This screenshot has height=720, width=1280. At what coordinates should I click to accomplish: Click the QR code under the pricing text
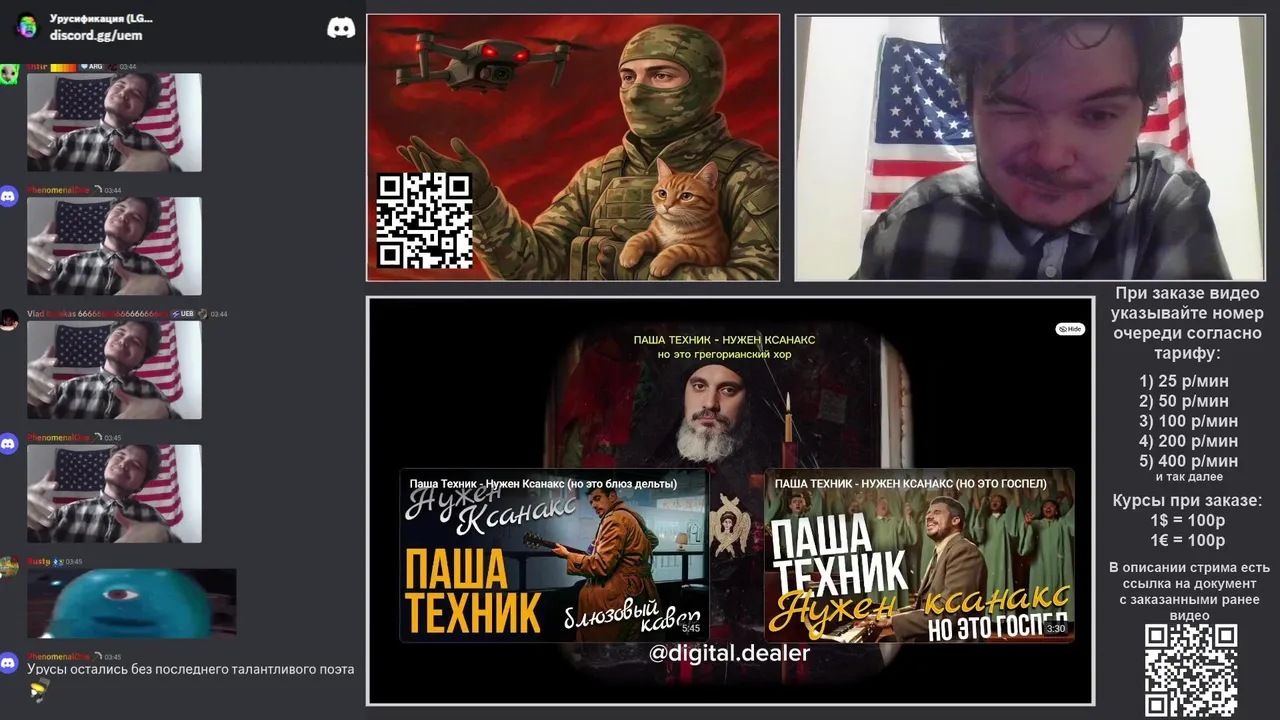pyautogui.click(x=1191, y=670)
